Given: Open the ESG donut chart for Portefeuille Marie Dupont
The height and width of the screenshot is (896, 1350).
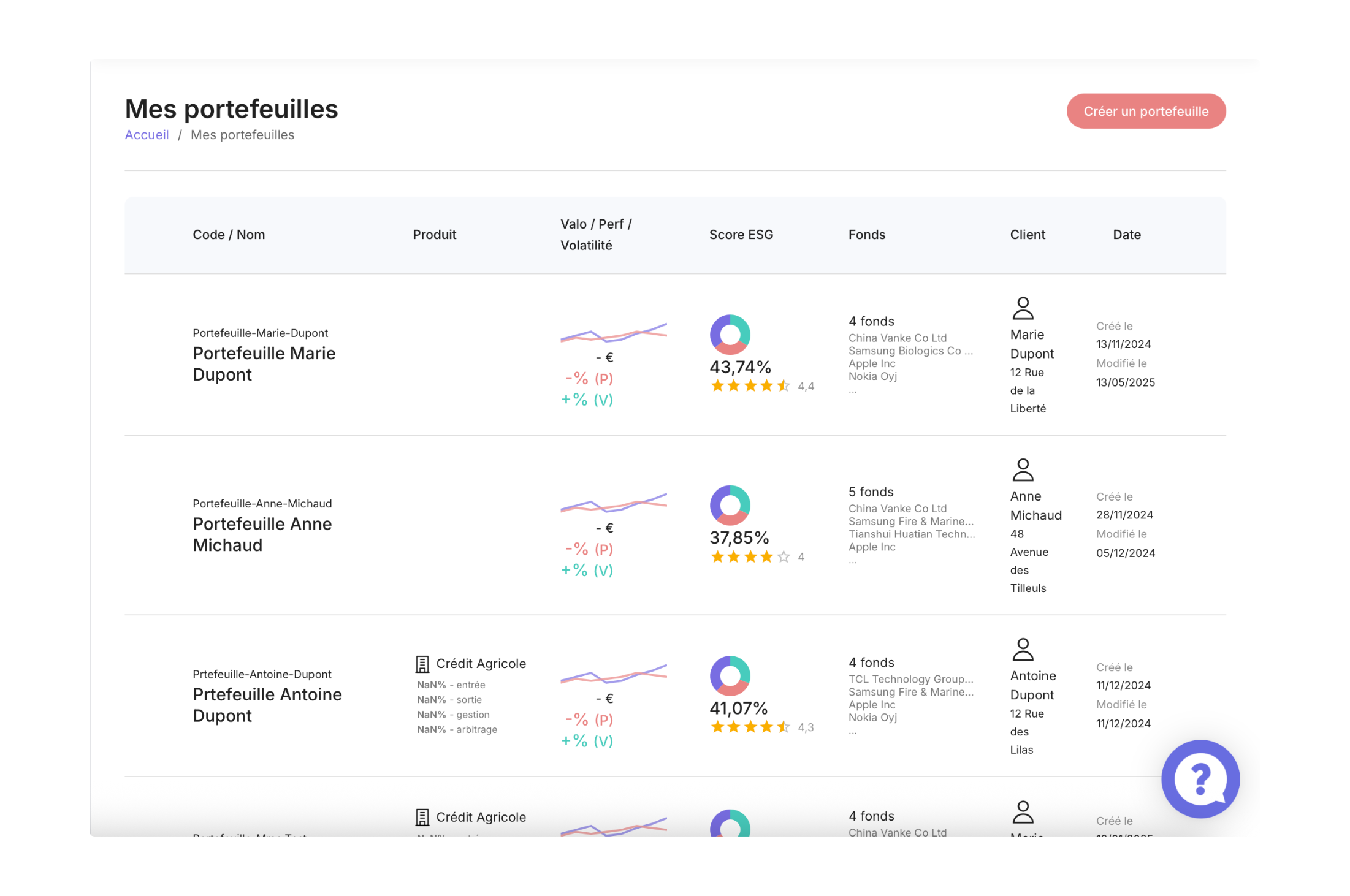Looking at the screenshot, I should (729, 335).
